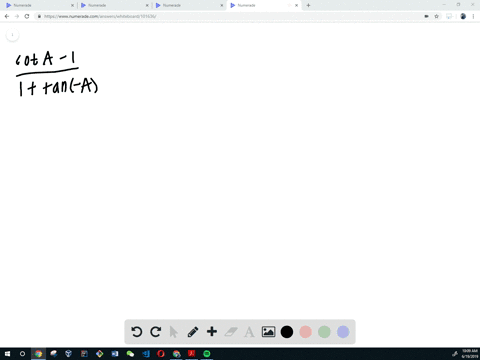
Task: Bookmark this page with the star
Action: click(x=436, y=16)
